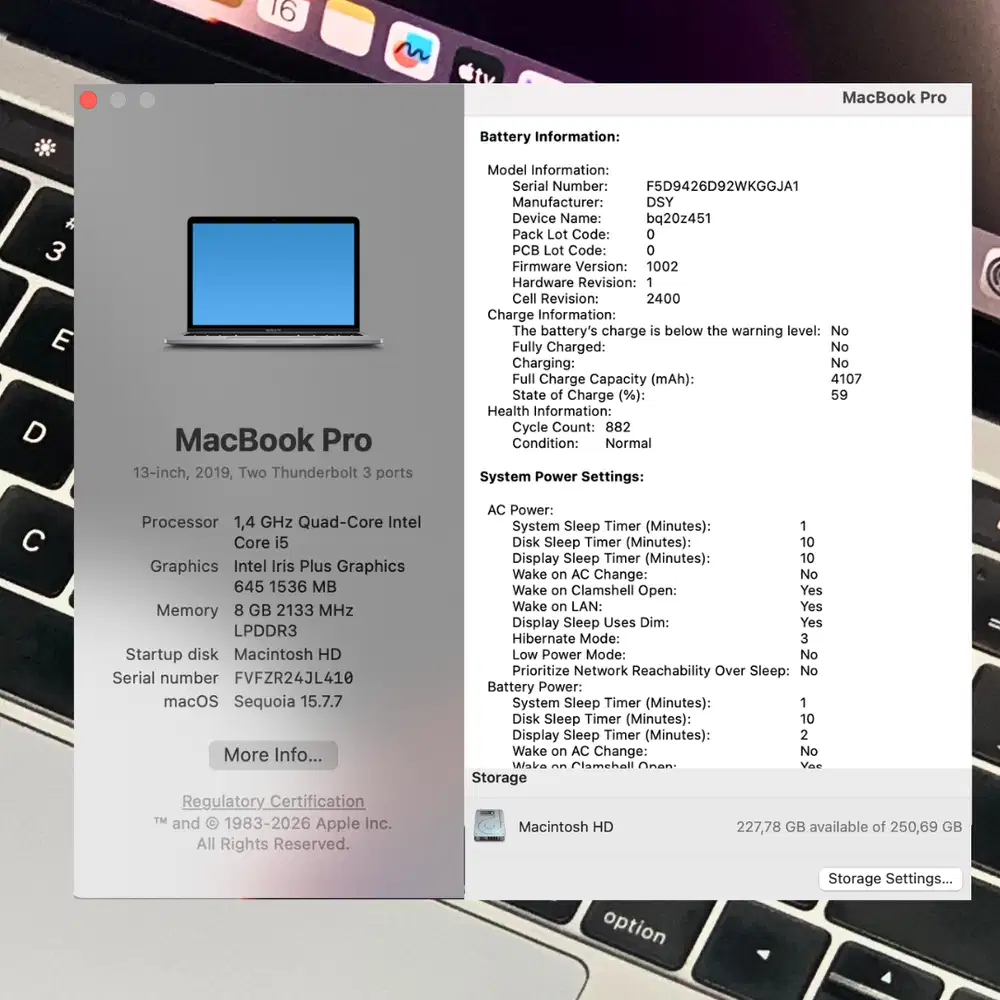
Task: Open the Regulatory Certification link
Action: [273, 801]
